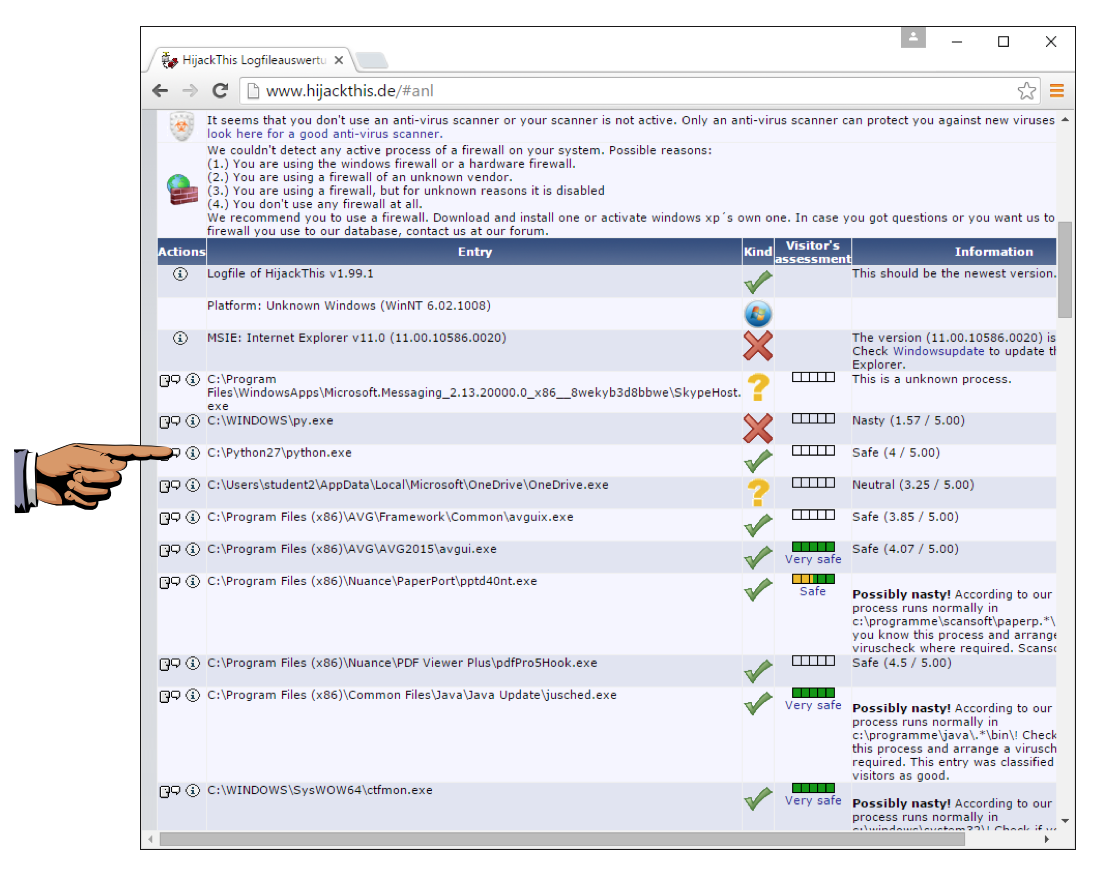
Task: Click info icon for jusched.exe entry
Action: [x=193, y=695]
